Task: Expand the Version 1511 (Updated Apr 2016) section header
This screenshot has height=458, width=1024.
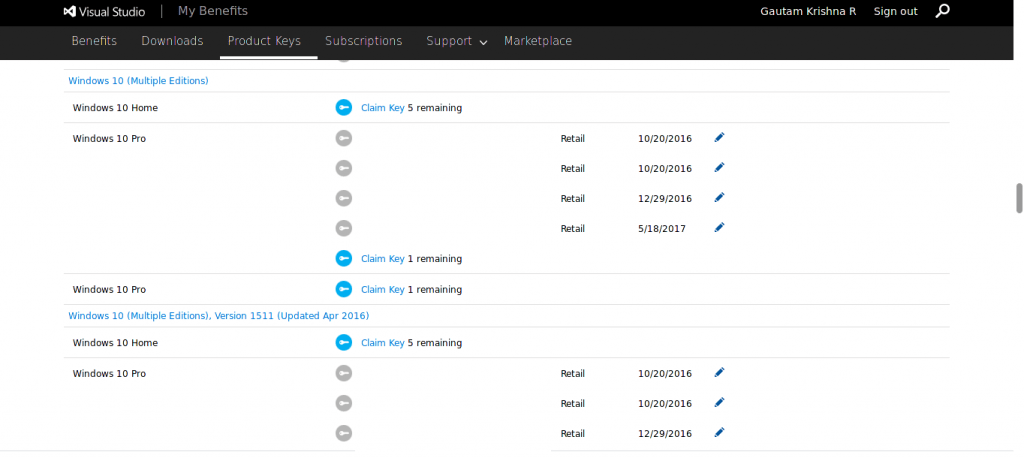Action: point(218,316)
